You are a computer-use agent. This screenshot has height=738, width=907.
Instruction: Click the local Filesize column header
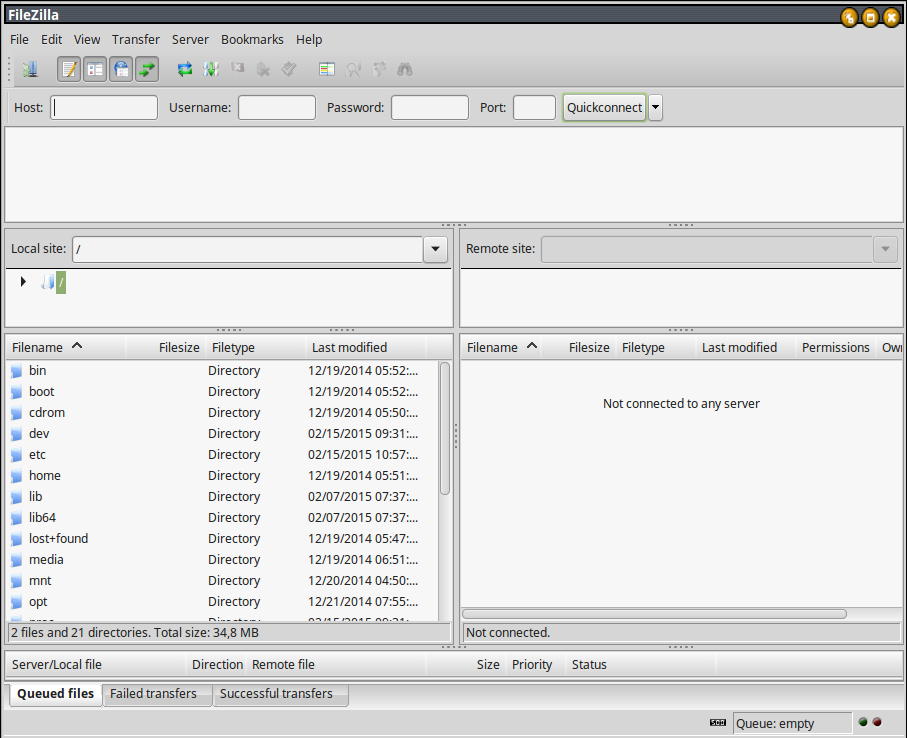[x=165, y=347]
